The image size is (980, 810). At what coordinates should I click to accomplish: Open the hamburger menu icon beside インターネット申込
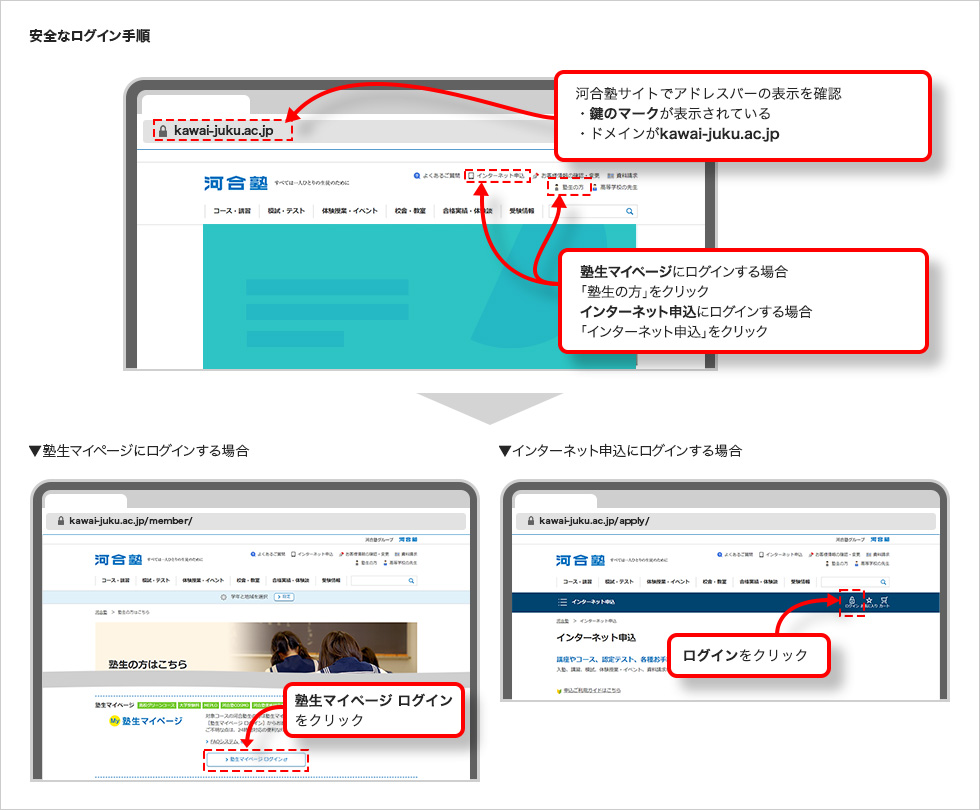click(x=562, y=602)
